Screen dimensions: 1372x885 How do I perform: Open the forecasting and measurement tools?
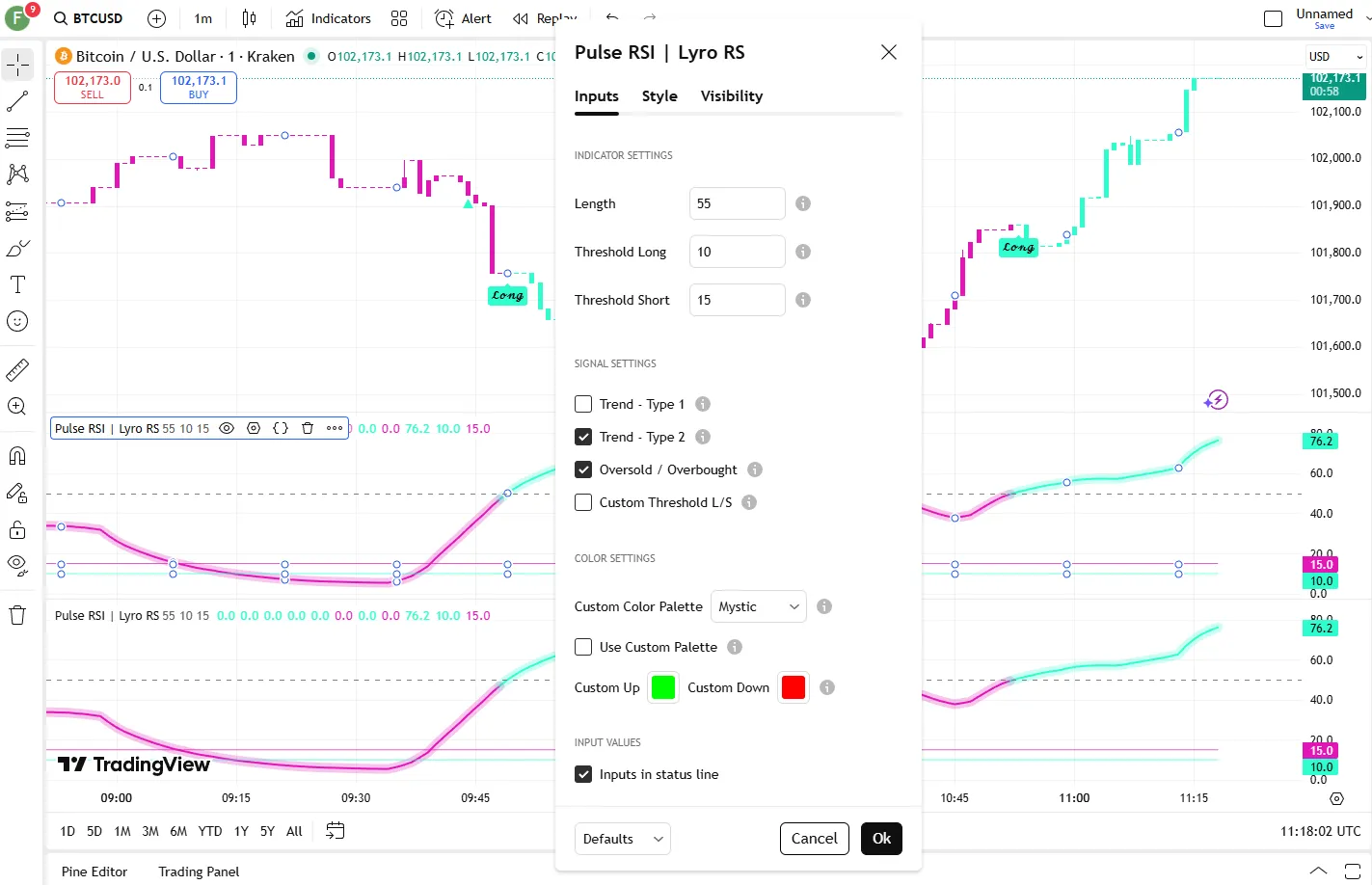point(17,211)
